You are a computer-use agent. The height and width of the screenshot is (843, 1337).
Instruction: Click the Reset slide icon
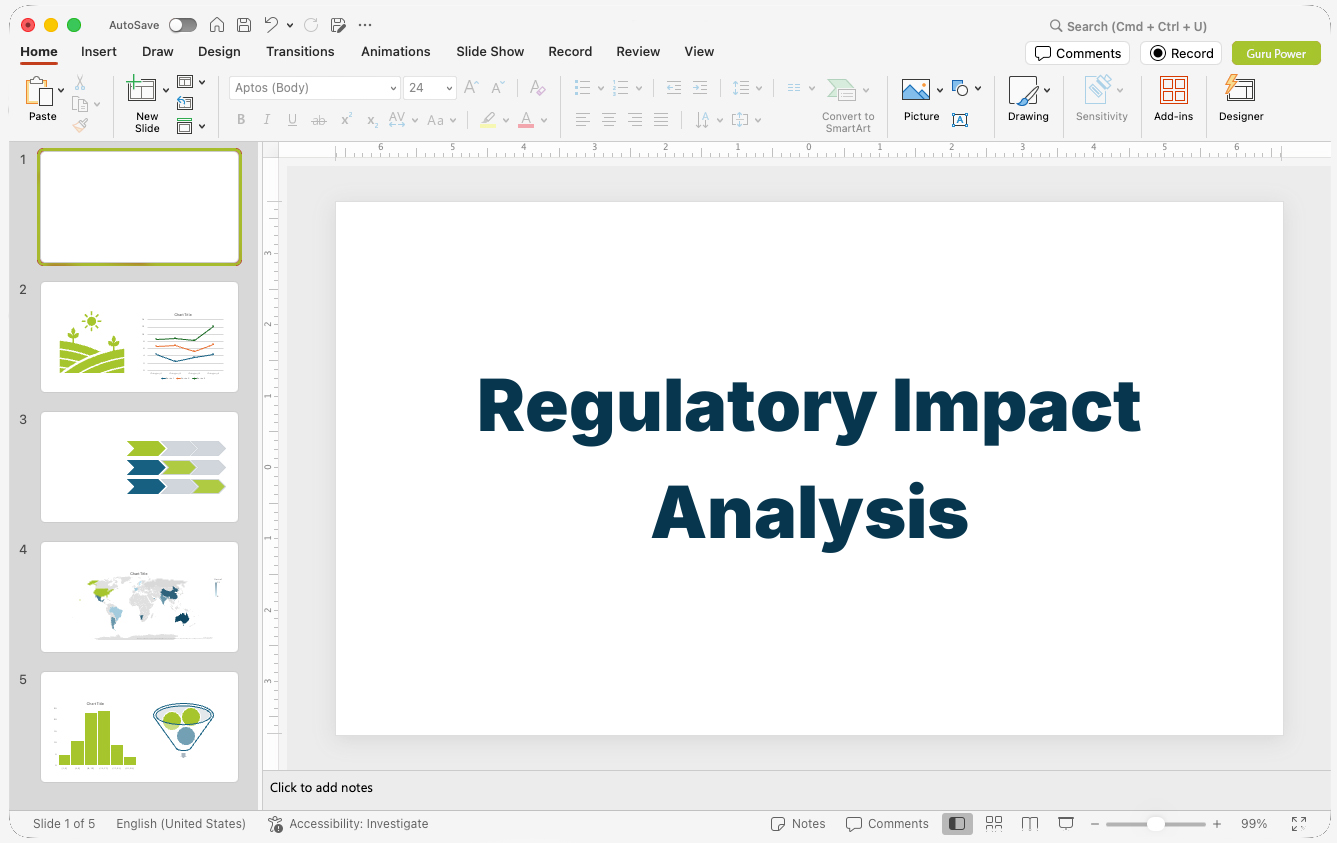(185, 103)
